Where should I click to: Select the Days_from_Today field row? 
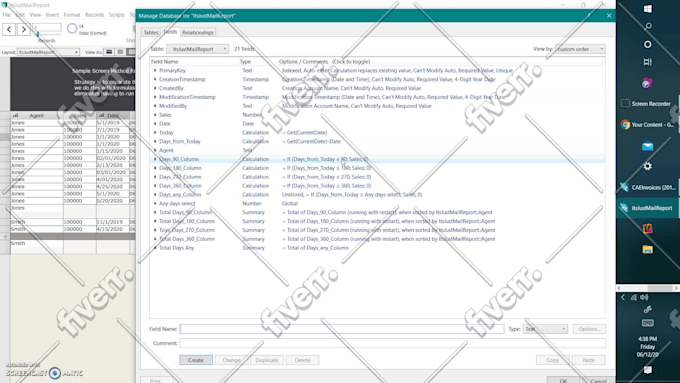377,141
